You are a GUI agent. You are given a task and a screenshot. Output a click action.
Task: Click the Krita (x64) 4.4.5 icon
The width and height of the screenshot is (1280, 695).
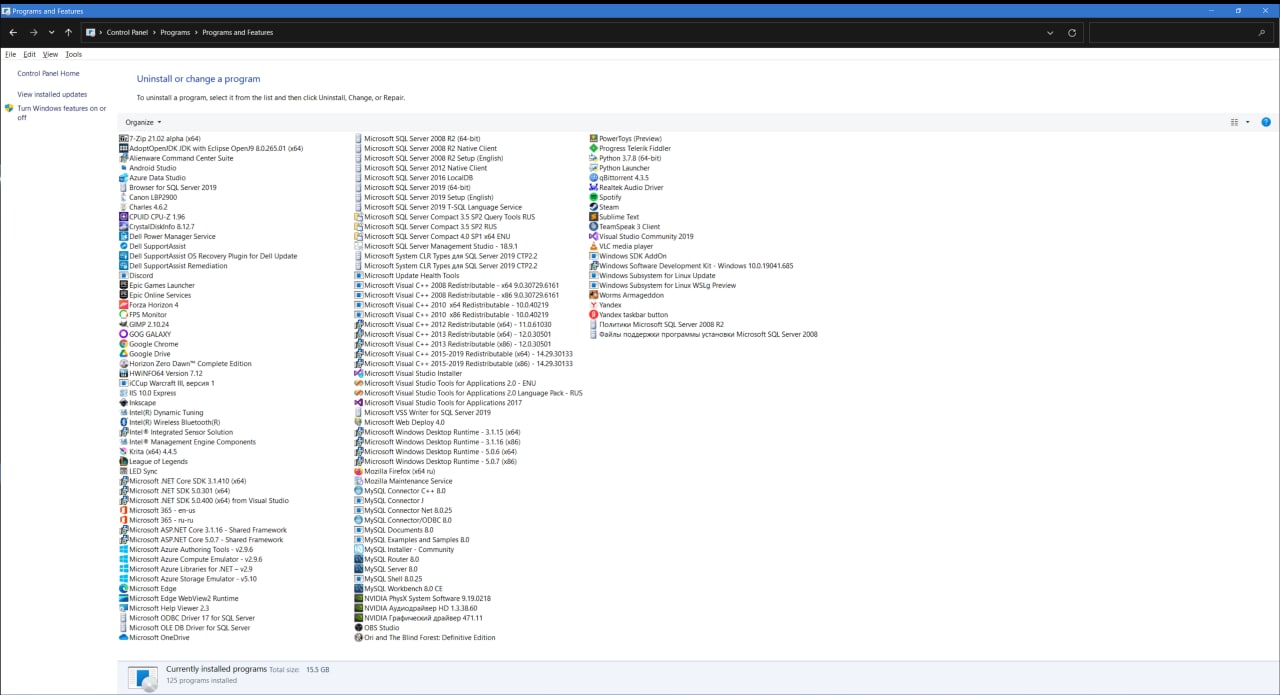tap(124, 452)
